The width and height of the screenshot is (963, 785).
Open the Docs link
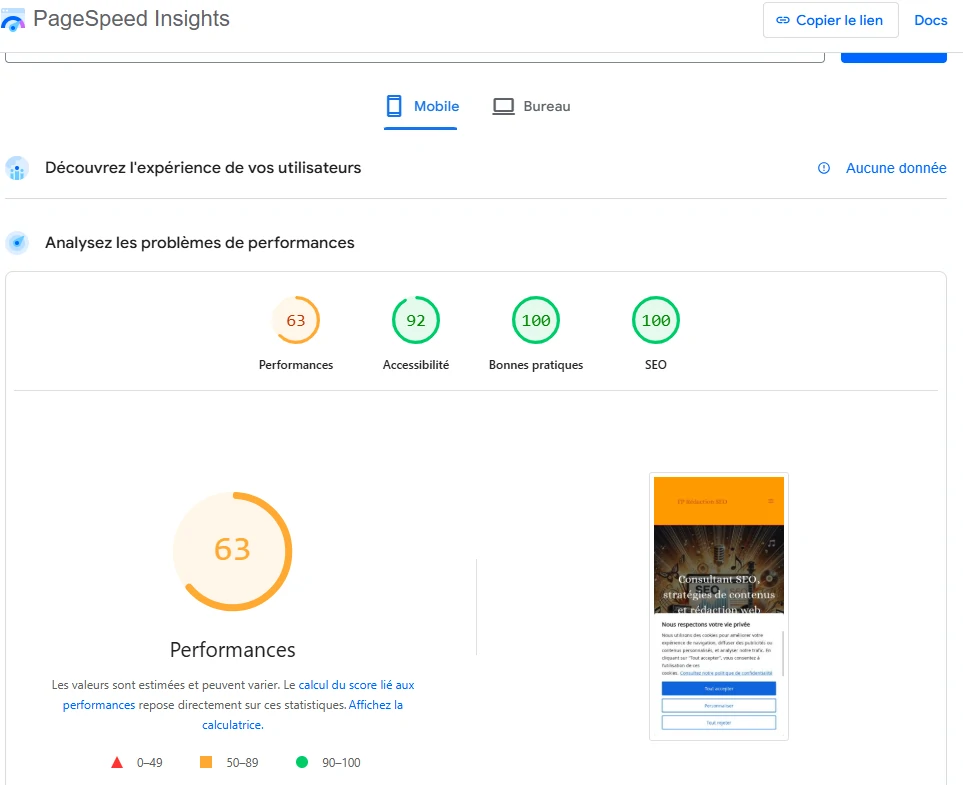click(x=930, y=20)
